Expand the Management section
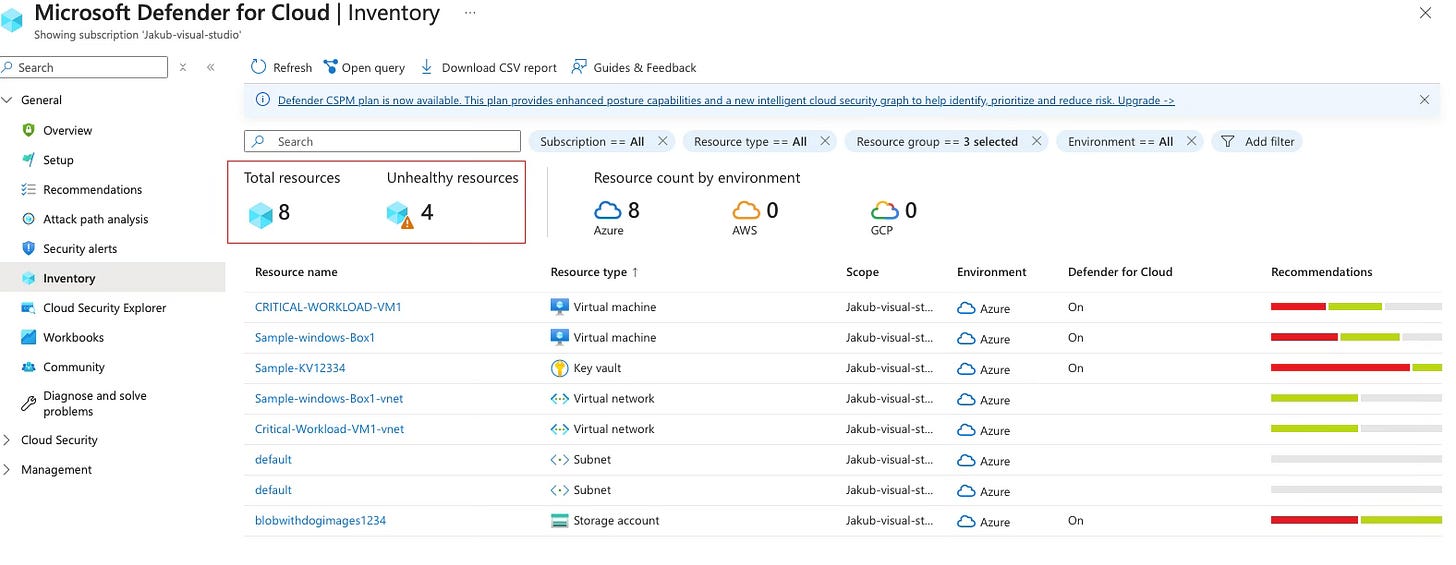Screen dimensions: 1456x565 click(9, 470)
